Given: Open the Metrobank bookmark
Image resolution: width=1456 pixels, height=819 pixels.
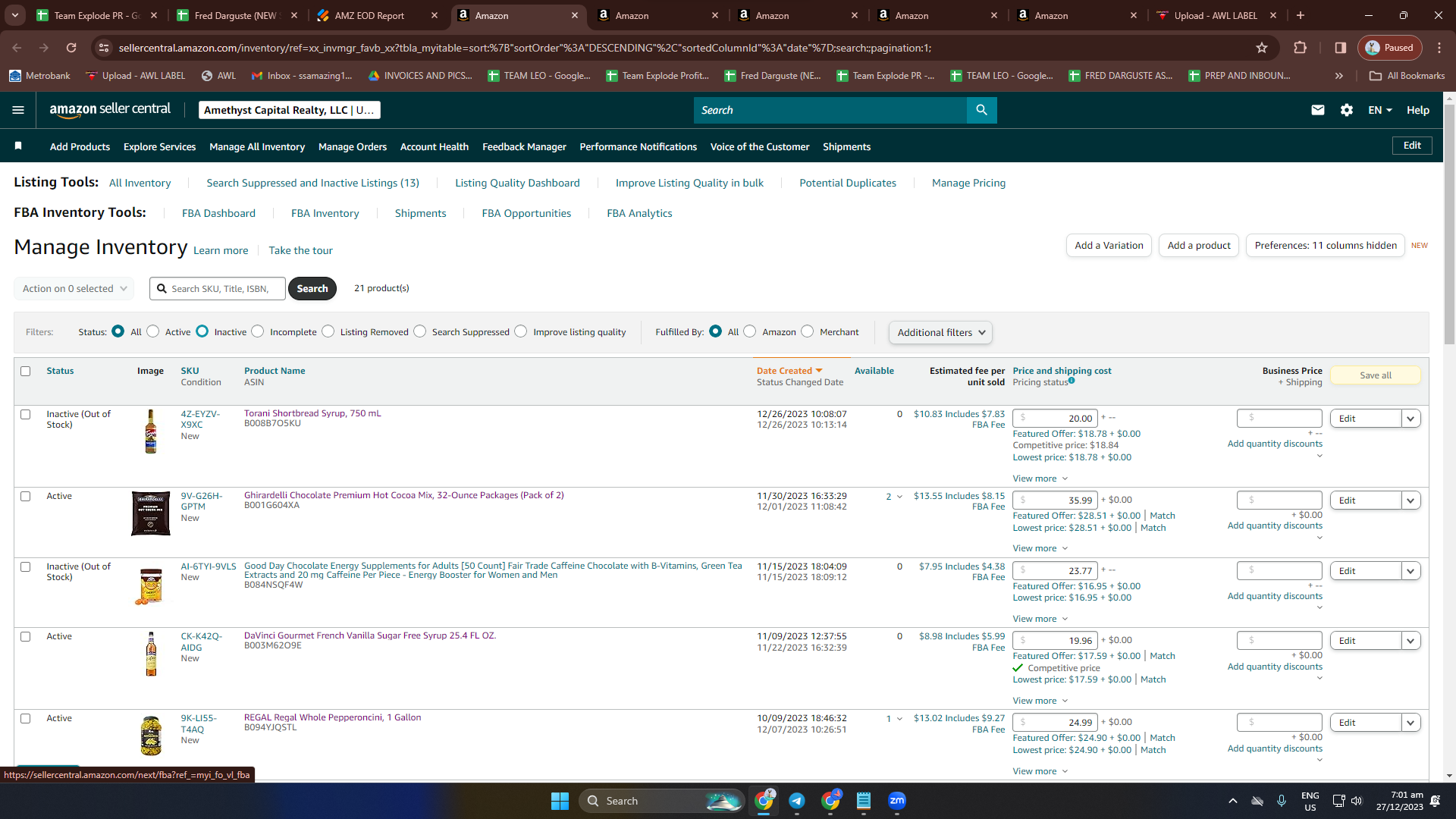Looking at the screenshot, I should pos(39,76).
